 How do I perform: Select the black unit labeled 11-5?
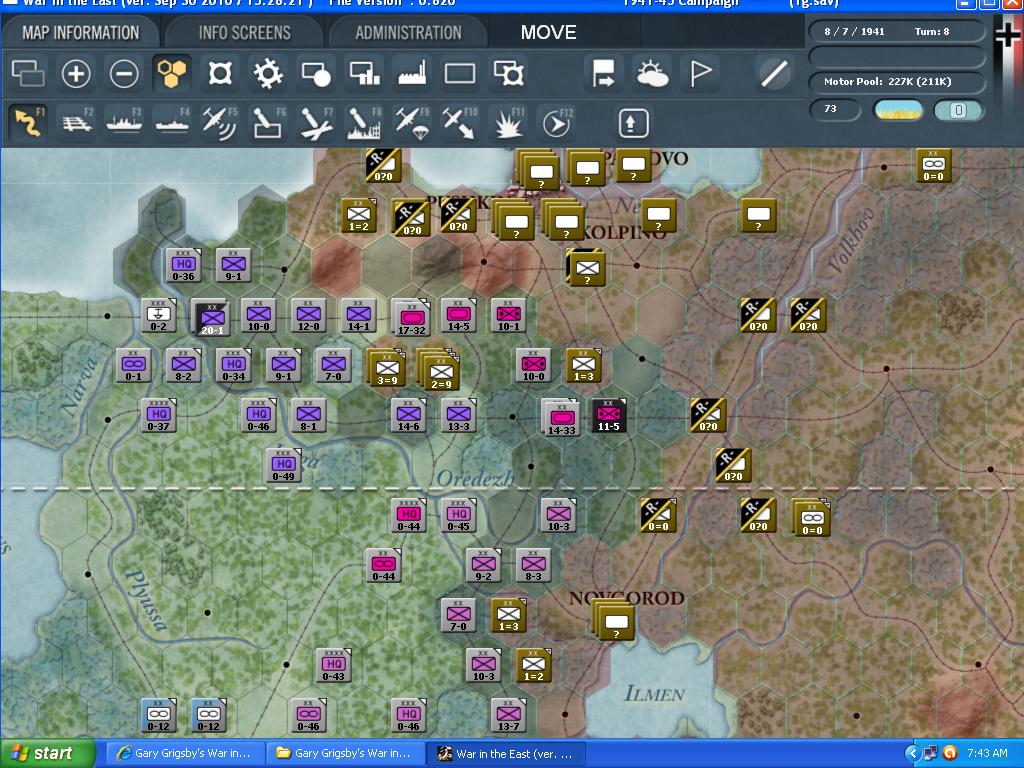click(608, 415)
